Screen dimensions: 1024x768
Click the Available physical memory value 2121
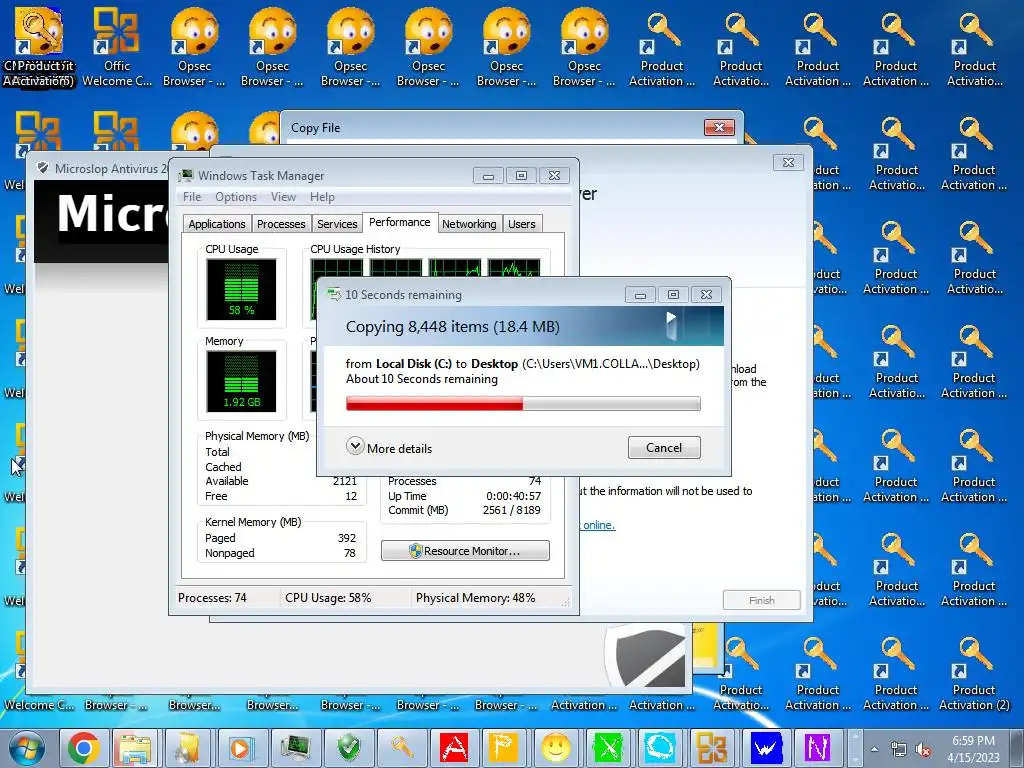tap(345, 481)
